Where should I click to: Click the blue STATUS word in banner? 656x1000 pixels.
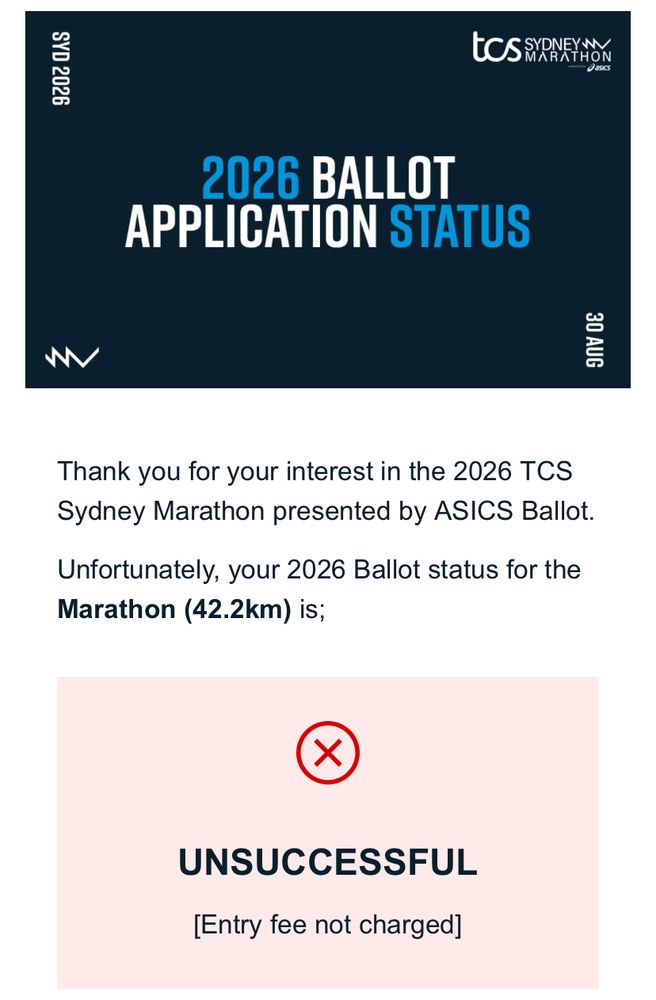tap(460, 226)
